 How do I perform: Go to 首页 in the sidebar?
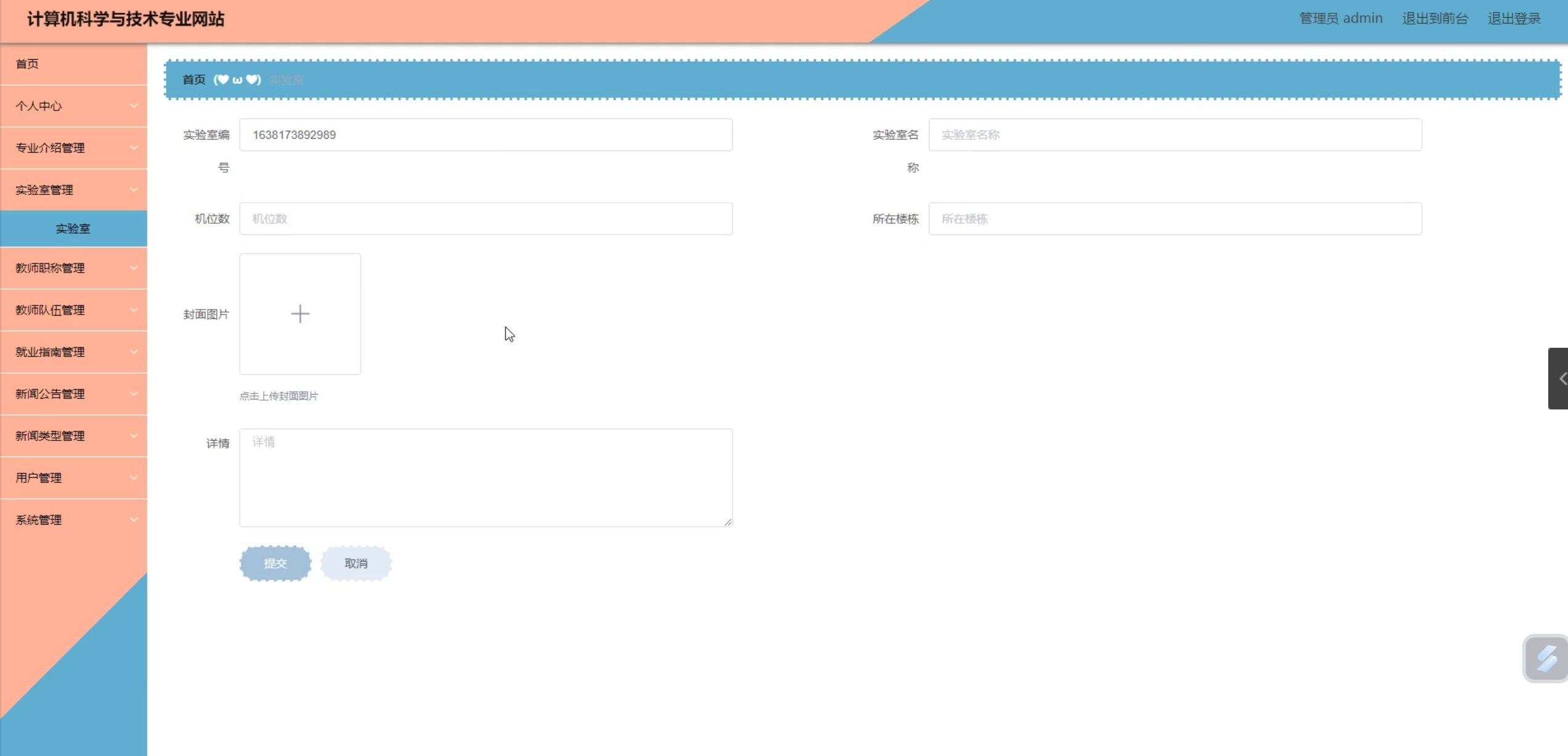(27, 64)
